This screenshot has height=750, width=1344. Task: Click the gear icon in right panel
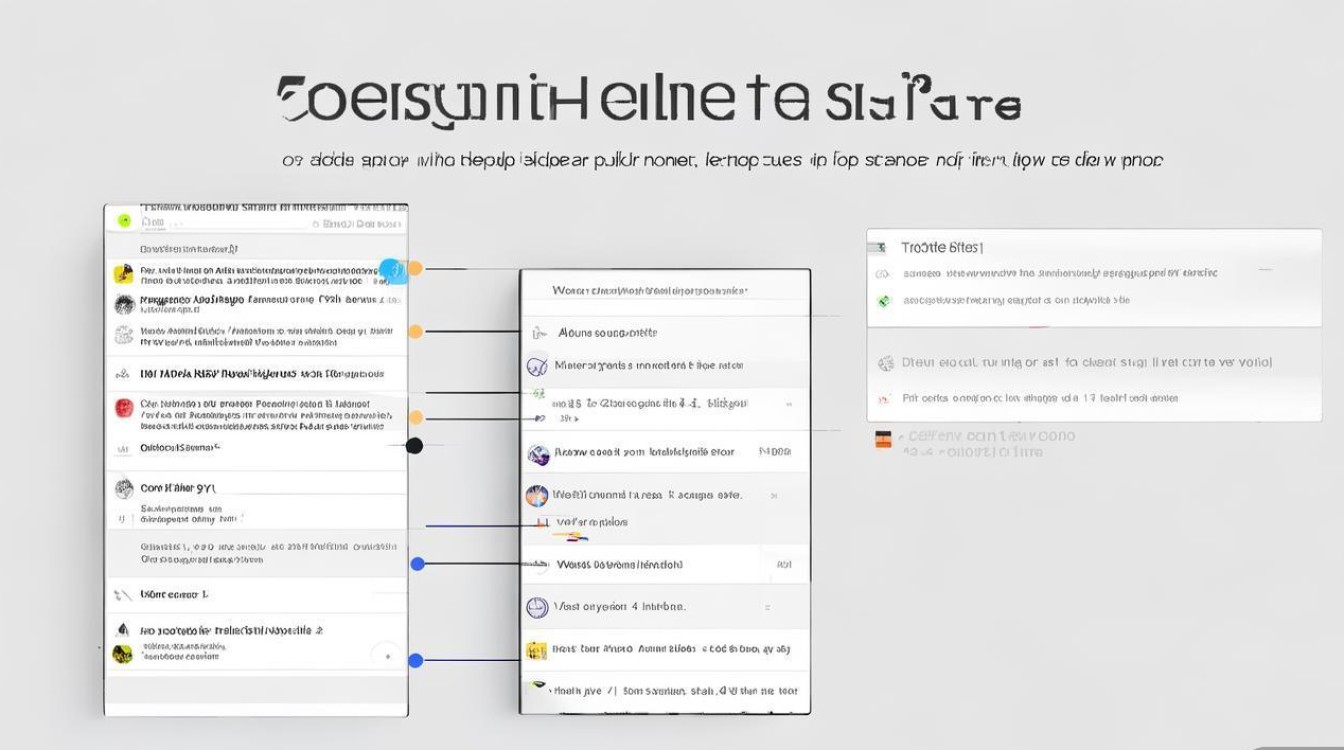[x=885, y=364]
